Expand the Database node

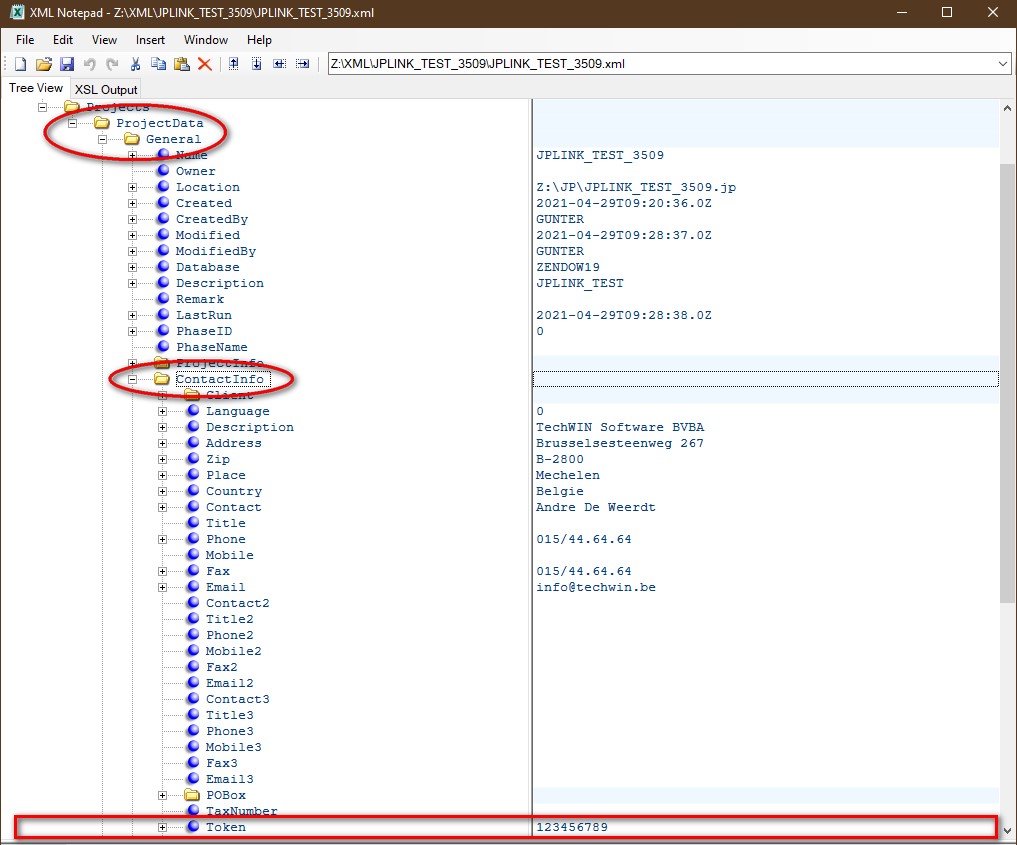point(132,267)
